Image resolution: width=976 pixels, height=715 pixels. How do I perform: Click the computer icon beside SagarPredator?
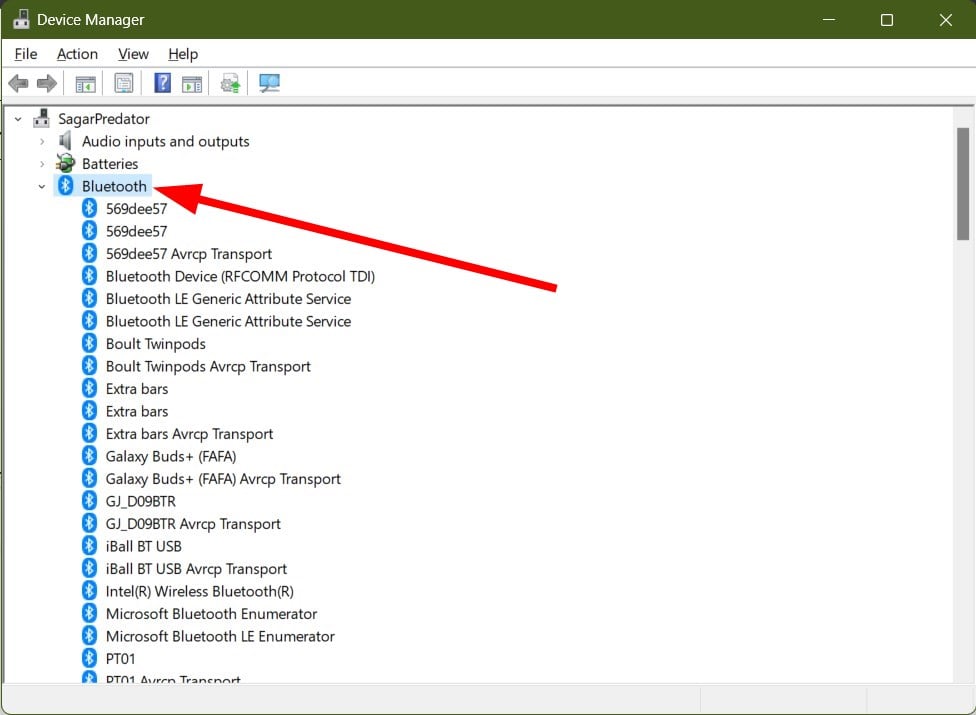[42, 118]
